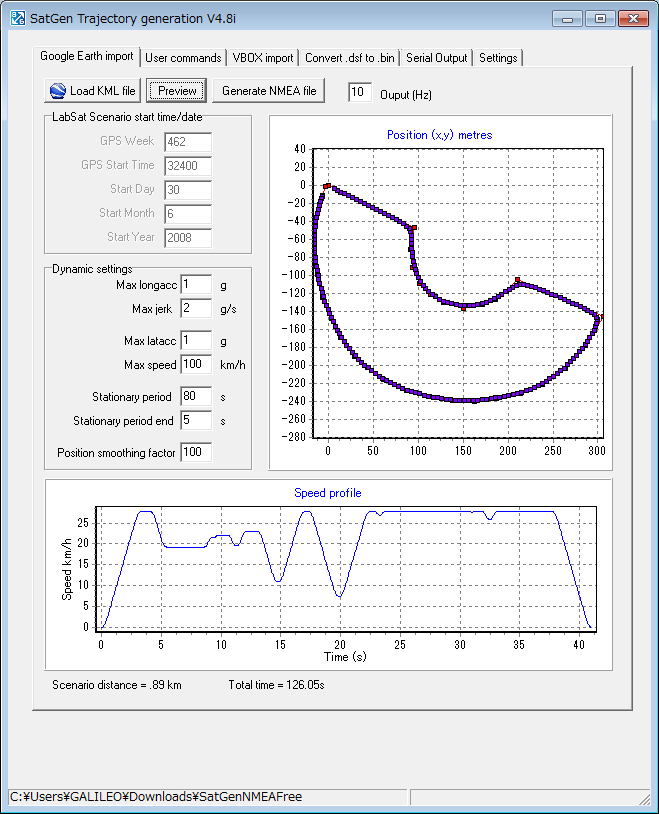Switch to Convert .dsf to .bin tab
The image size is (659, 814).
tap(349, 58)
